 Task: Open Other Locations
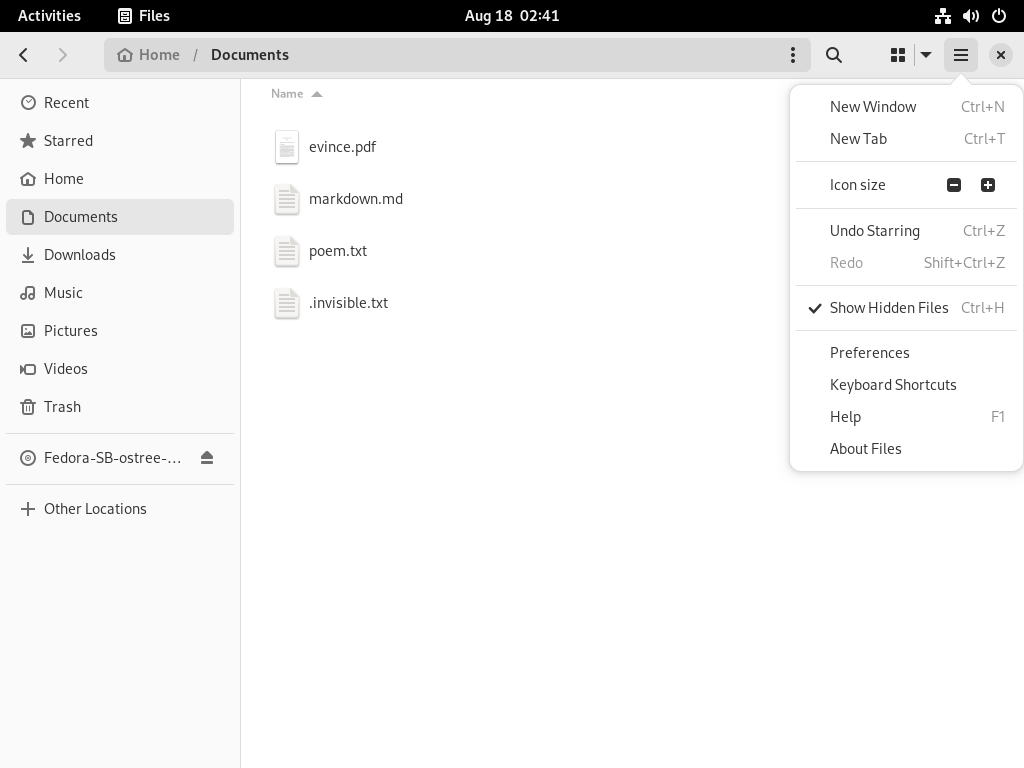pos(120,509)
